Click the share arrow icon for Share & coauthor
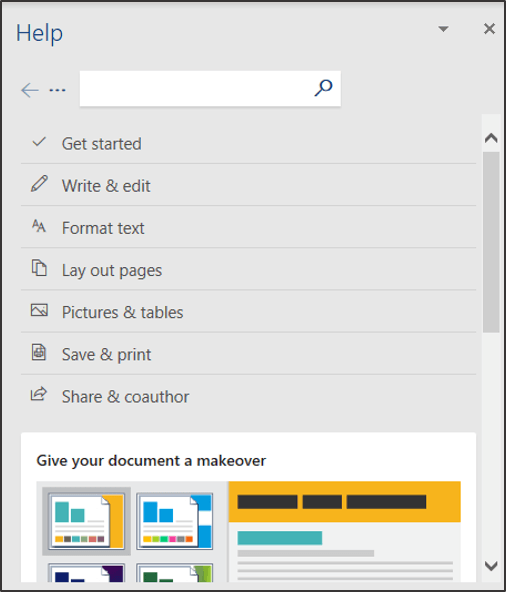Viewport: 506px width, 592px height. pyautogui.click(x=39, y=394)
